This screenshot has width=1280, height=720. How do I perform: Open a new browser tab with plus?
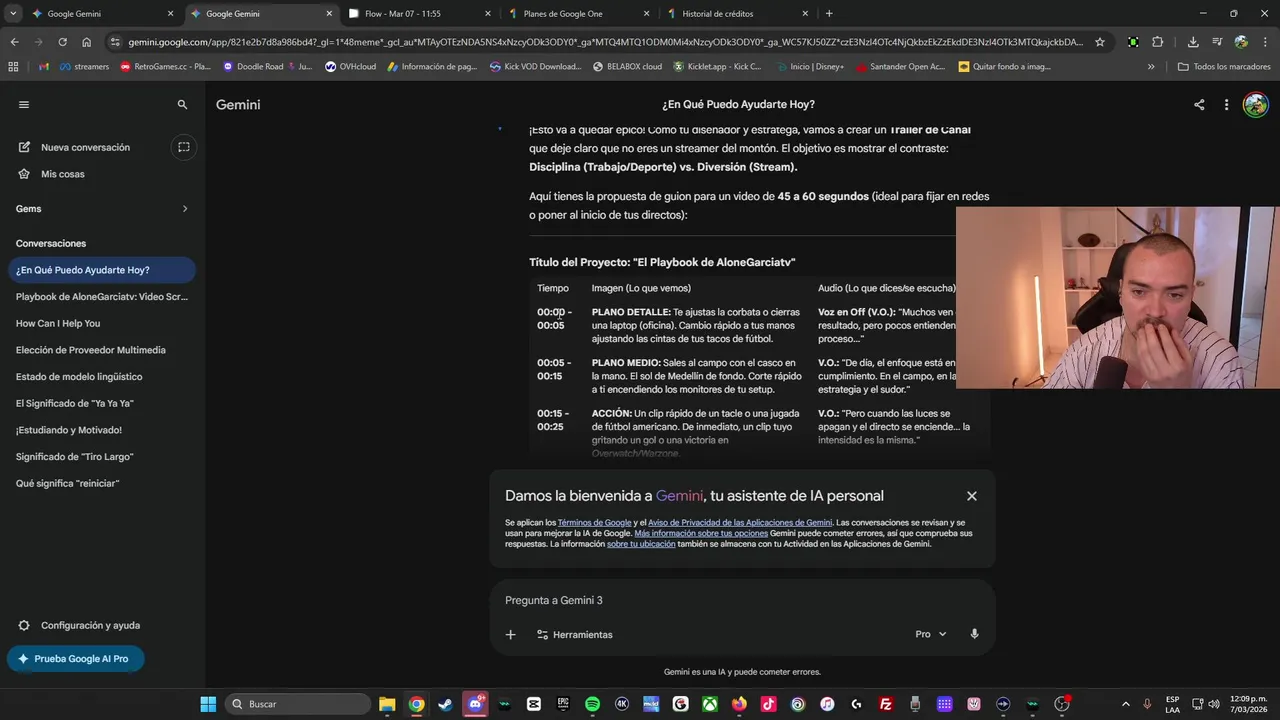click(829, 14)
